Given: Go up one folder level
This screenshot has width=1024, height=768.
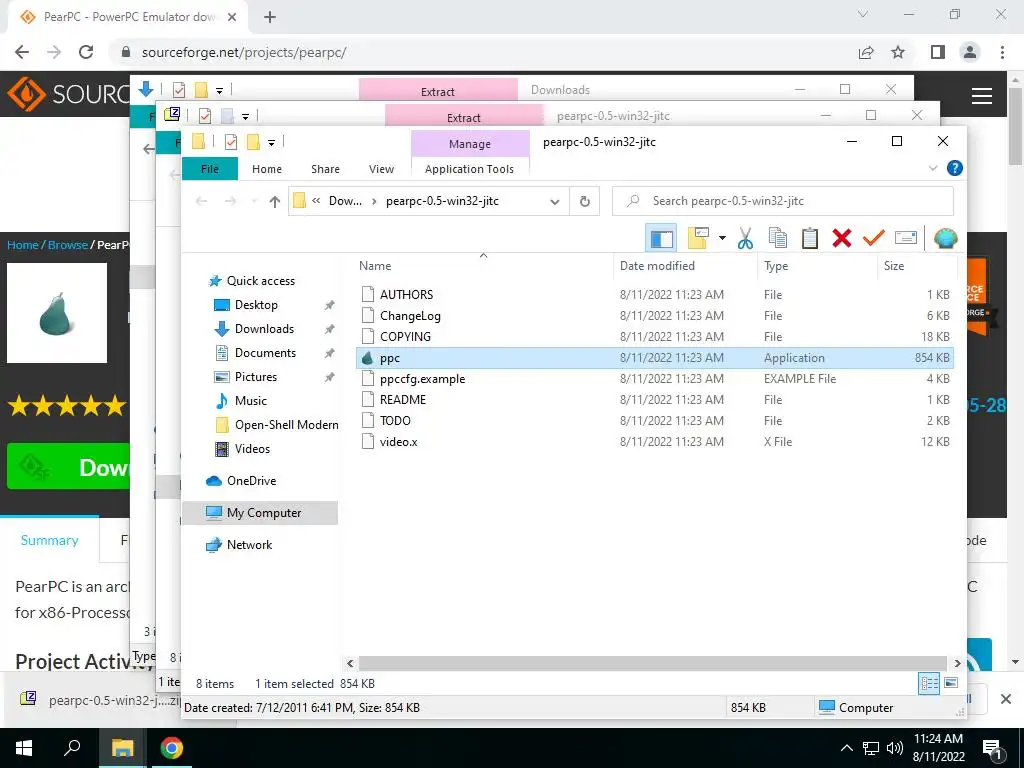Looking at the screenshot, I should point(274,202).
